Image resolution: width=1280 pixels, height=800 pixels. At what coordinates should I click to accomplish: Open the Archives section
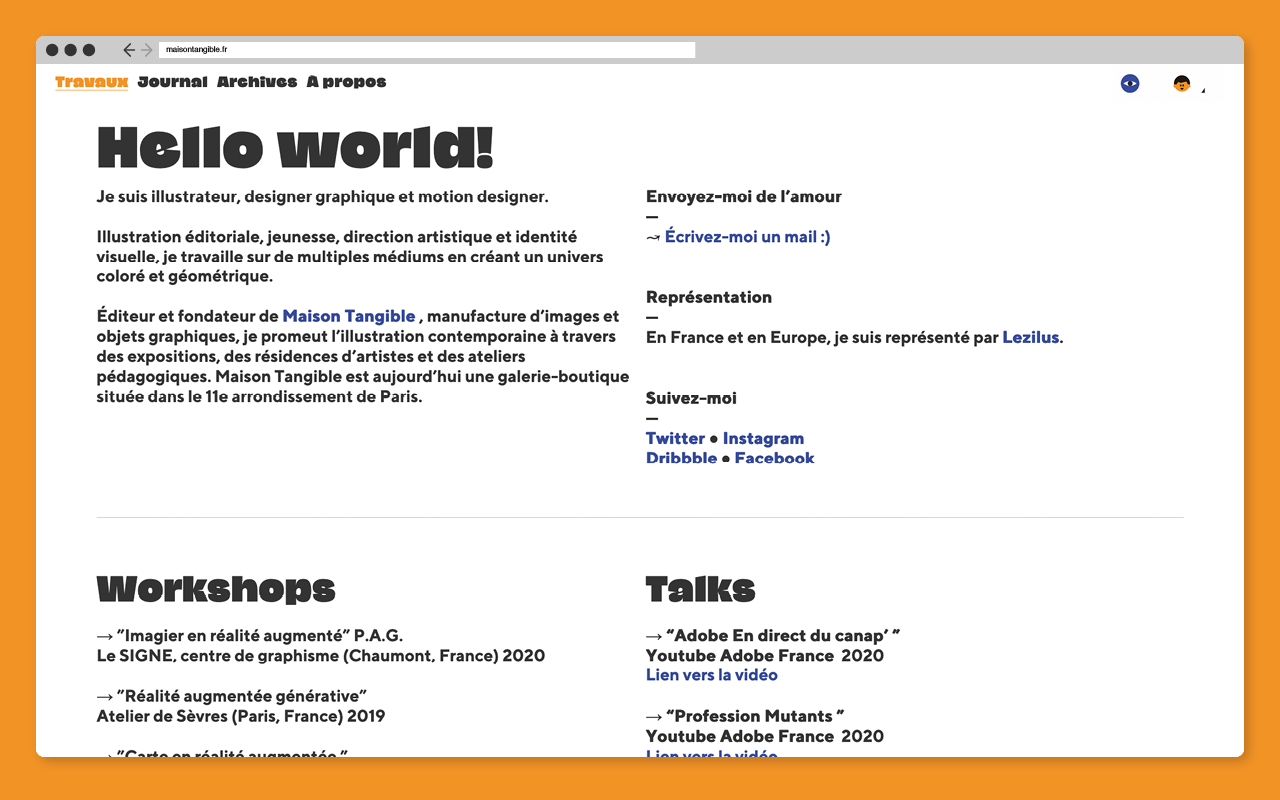click(257, 82)
